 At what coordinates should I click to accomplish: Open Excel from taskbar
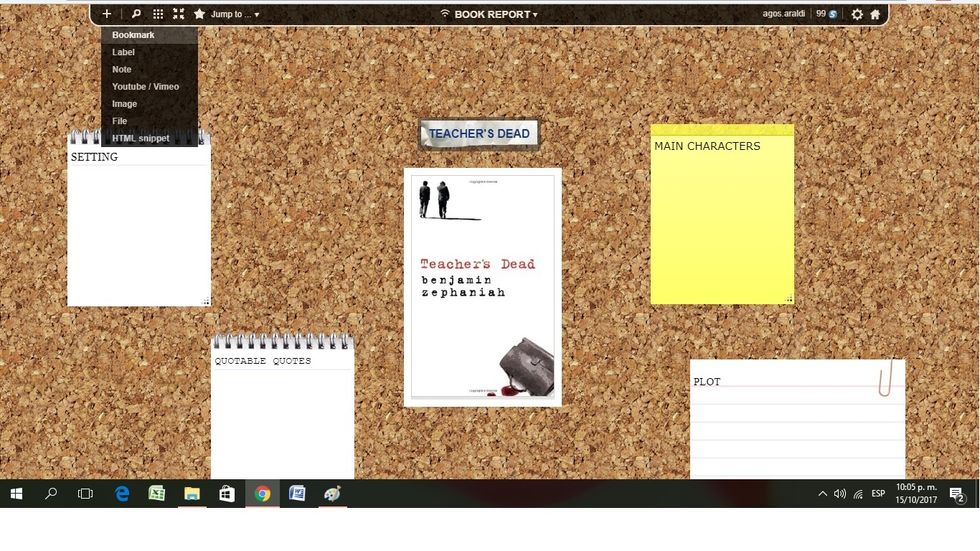pos(157,494)
